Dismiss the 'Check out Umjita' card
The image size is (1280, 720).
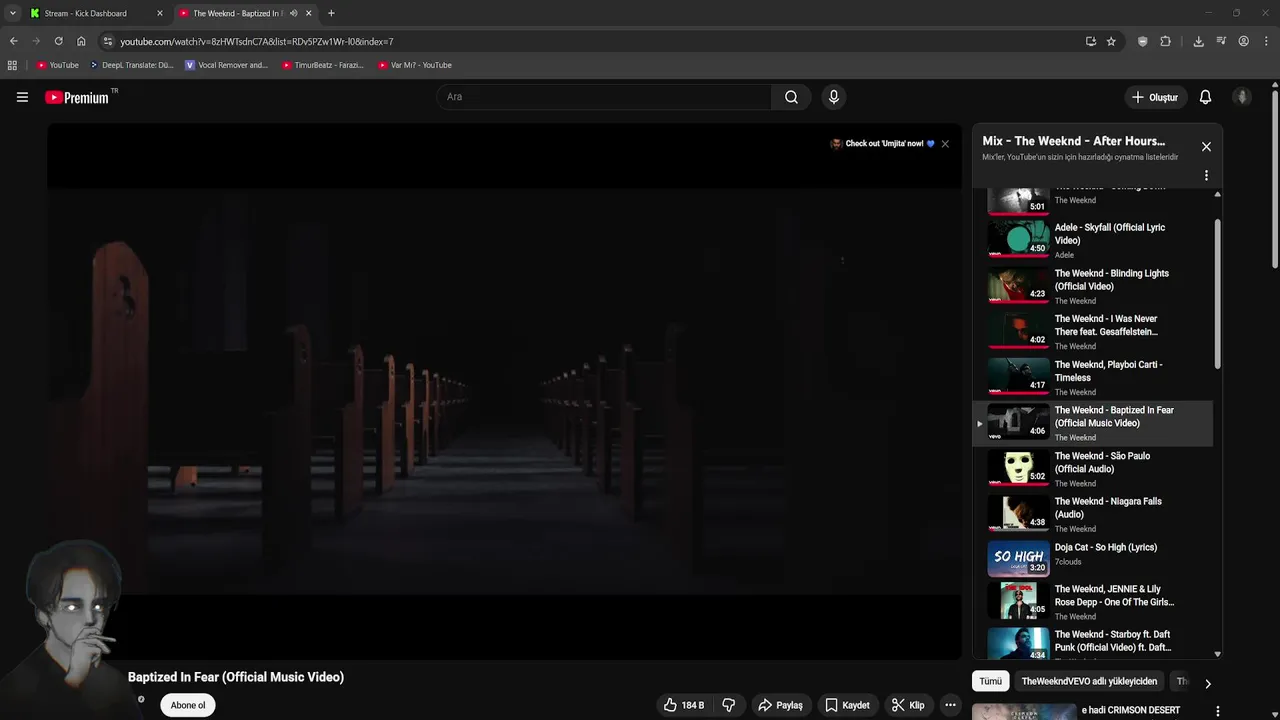click(945, 144)
